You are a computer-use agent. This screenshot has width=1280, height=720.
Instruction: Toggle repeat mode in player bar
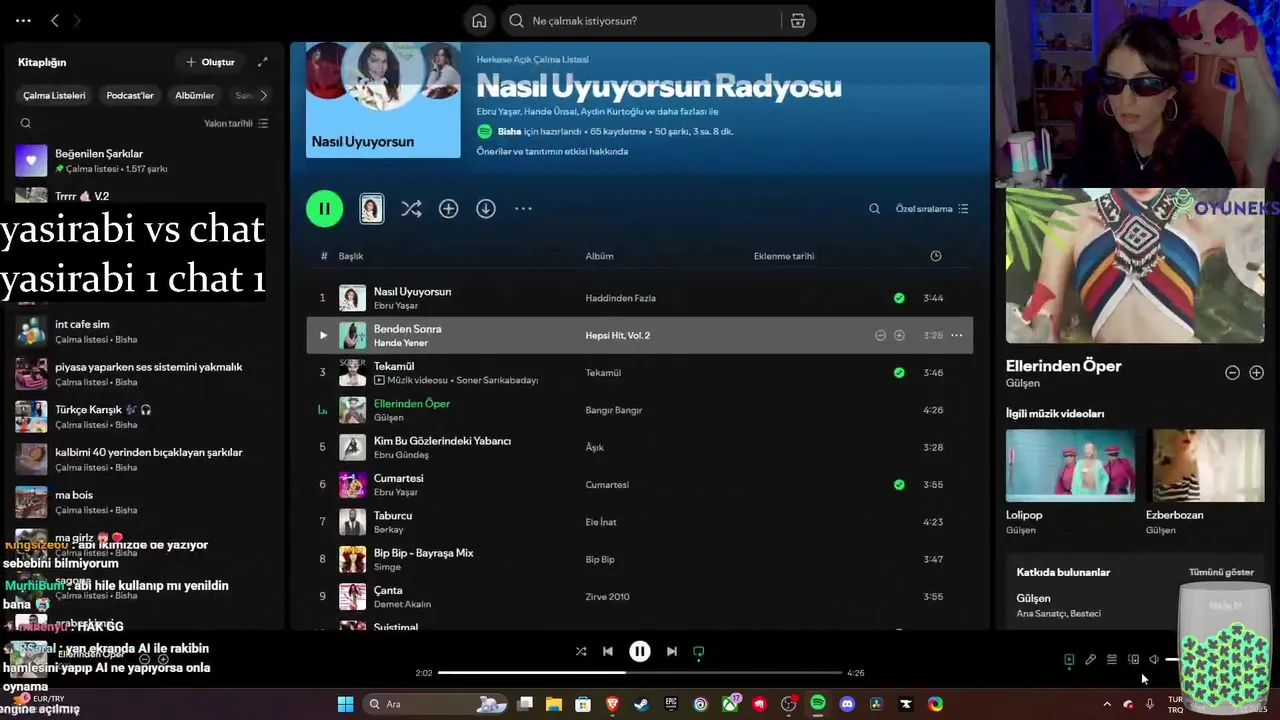pos(698,651)
